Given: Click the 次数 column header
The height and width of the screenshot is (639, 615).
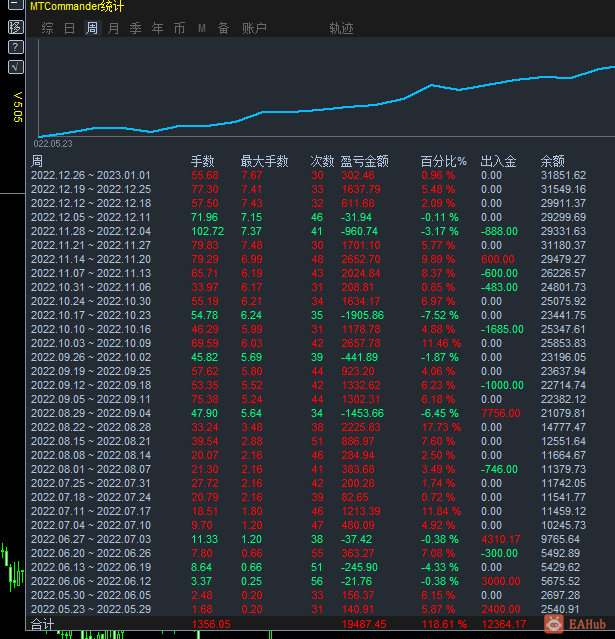Looking at the screenshot, I should click(x=322, y=161).
